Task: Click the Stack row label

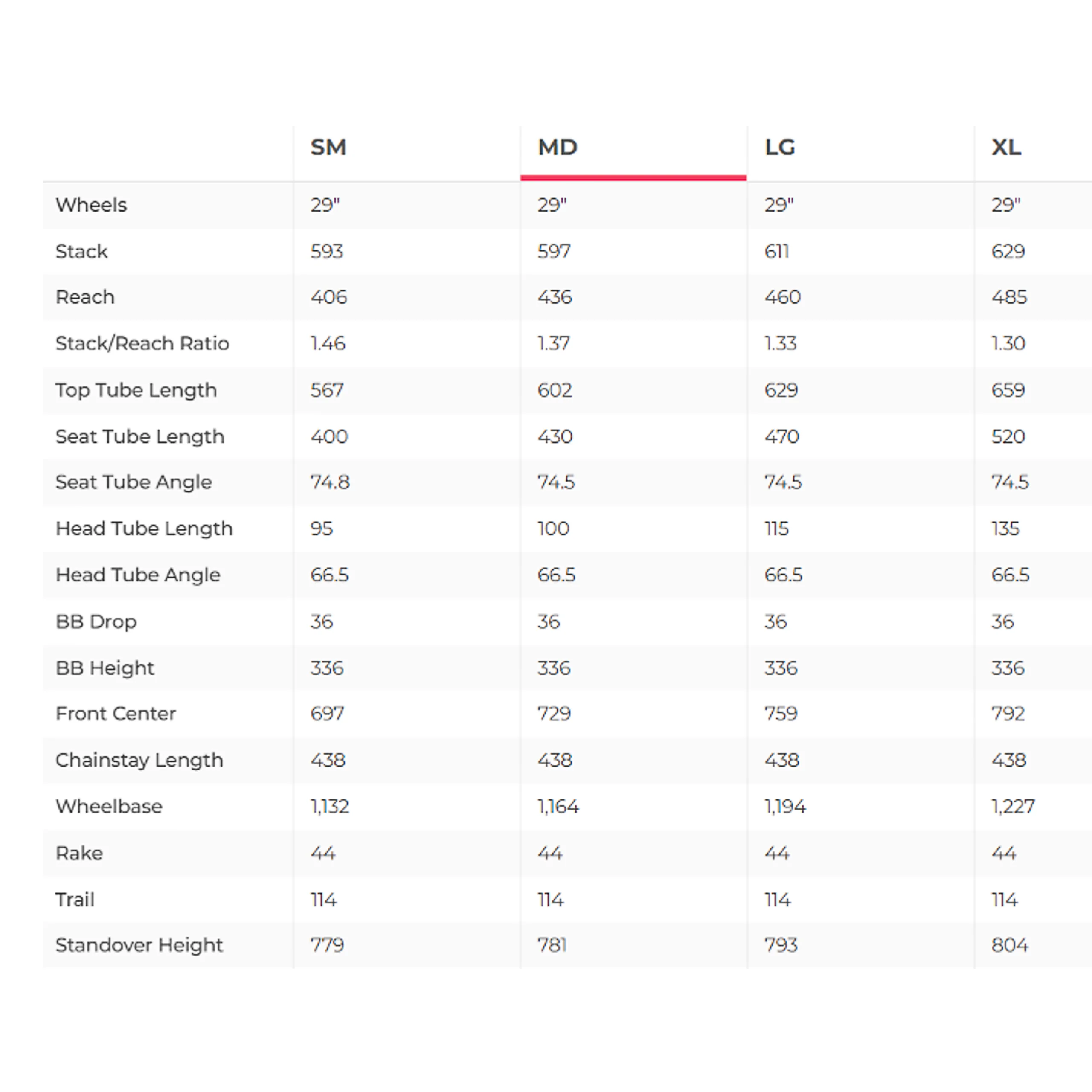Action: click(81, 251)
